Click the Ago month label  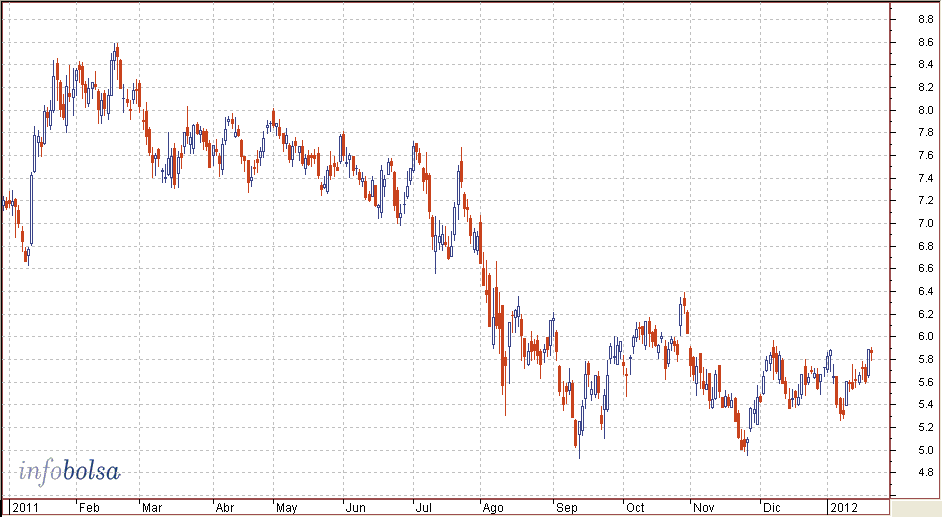[x=493, y=508]
